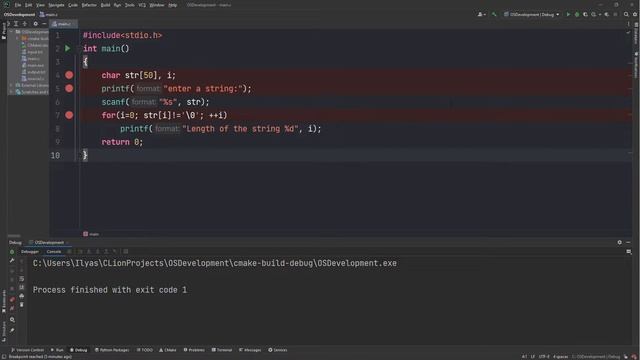Open Debug panel settings gear icon

coord(620,242)
